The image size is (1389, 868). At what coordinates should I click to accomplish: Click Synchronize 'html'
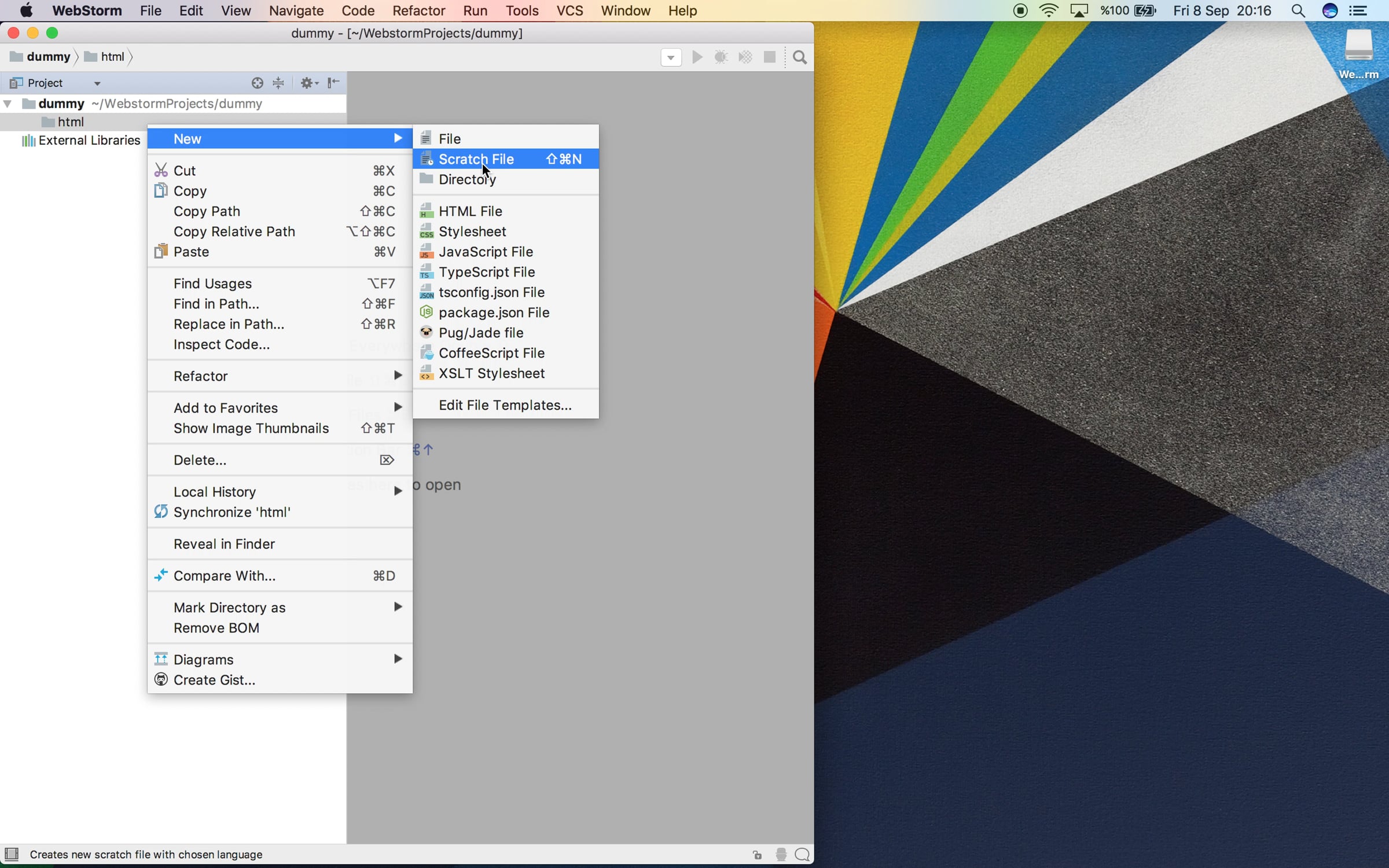point(280,512)
